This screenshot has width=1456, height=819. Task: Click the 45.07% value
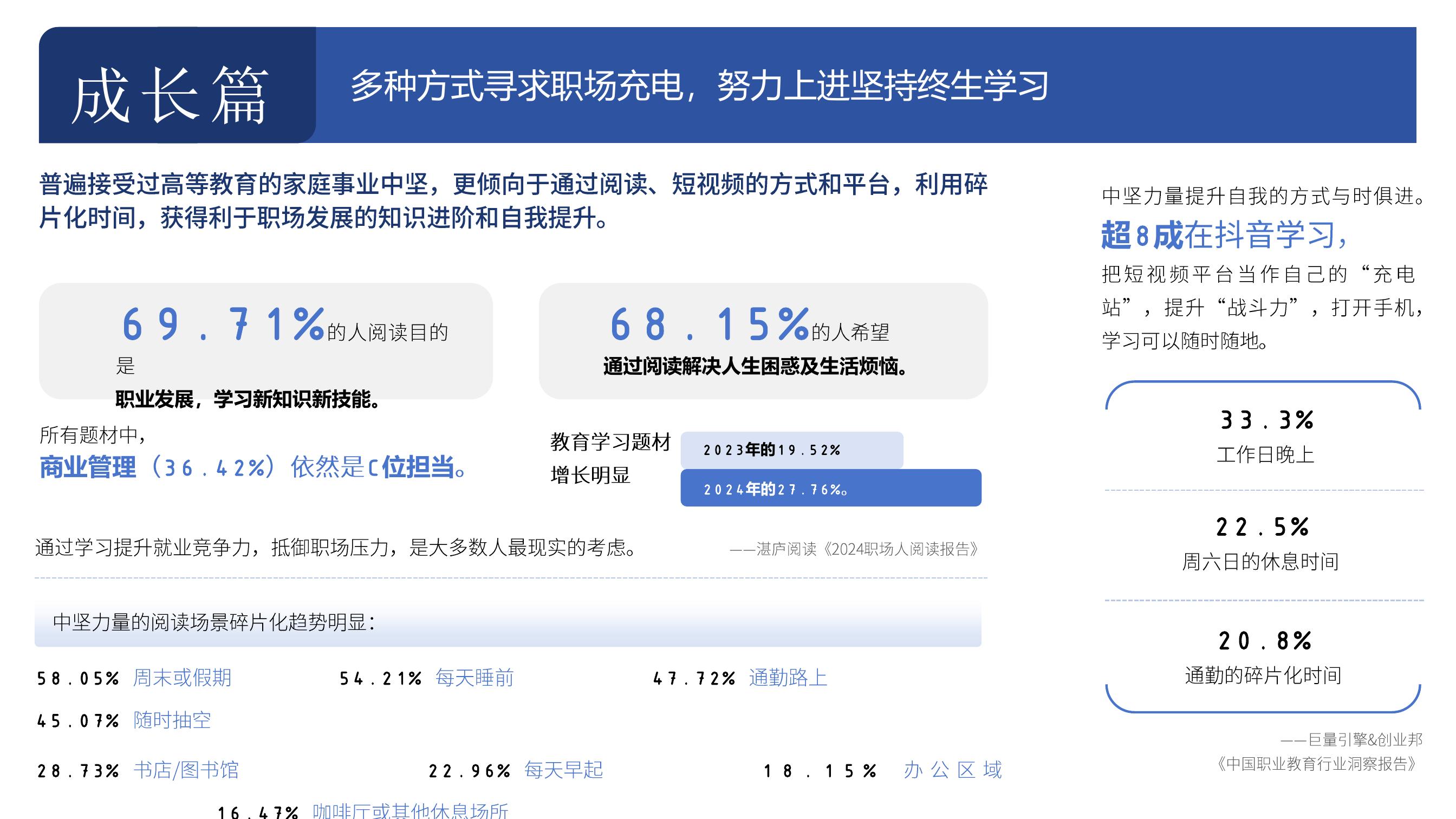click(78, 720)
